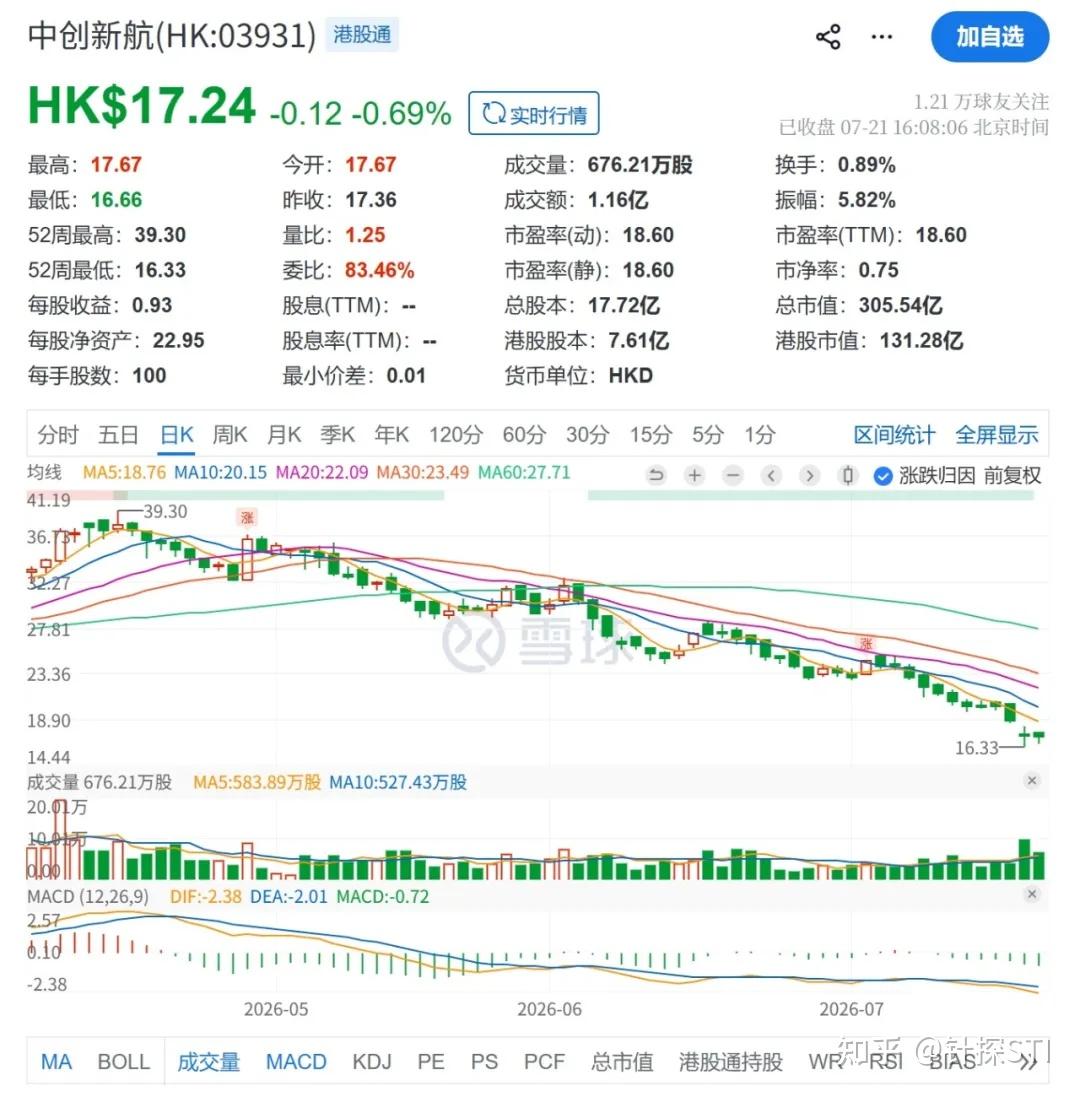This screenshot has height=1097, width=1080.
Task: Click the MA20:22.09 legend value
Action: (322, 473)
